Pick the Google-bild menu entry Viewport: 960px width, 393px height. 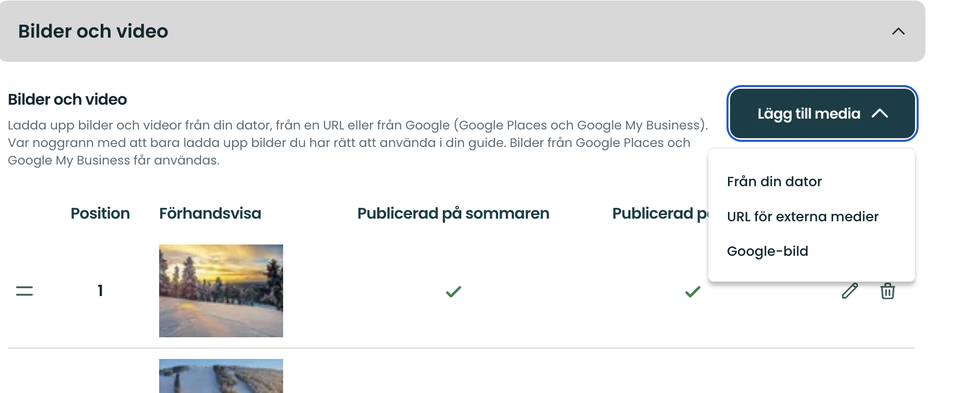pos(767,252)
